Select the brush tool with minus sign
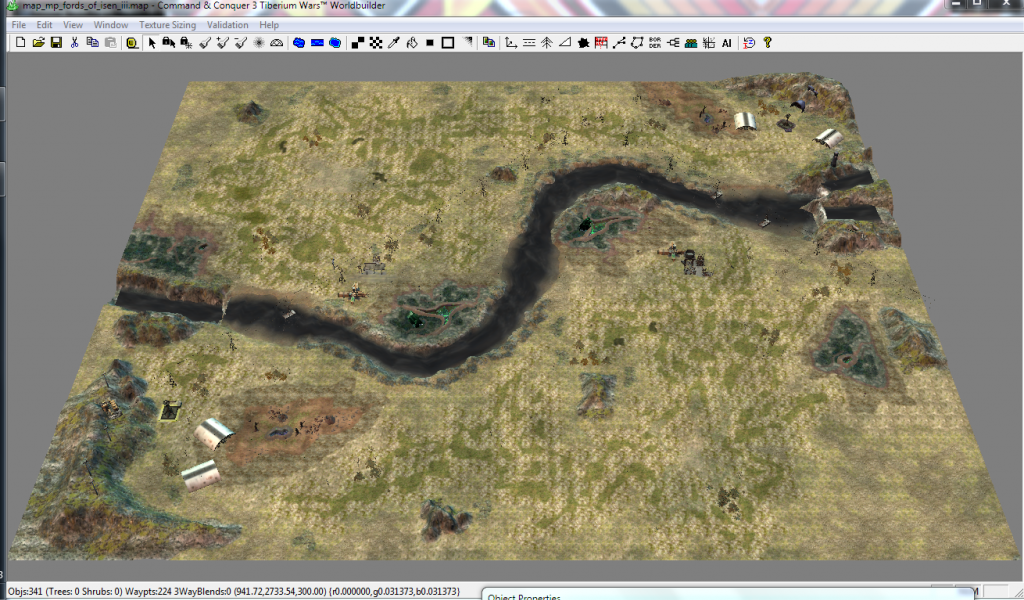The width and height of the screenshot is (1024, 600). point(241,43)
